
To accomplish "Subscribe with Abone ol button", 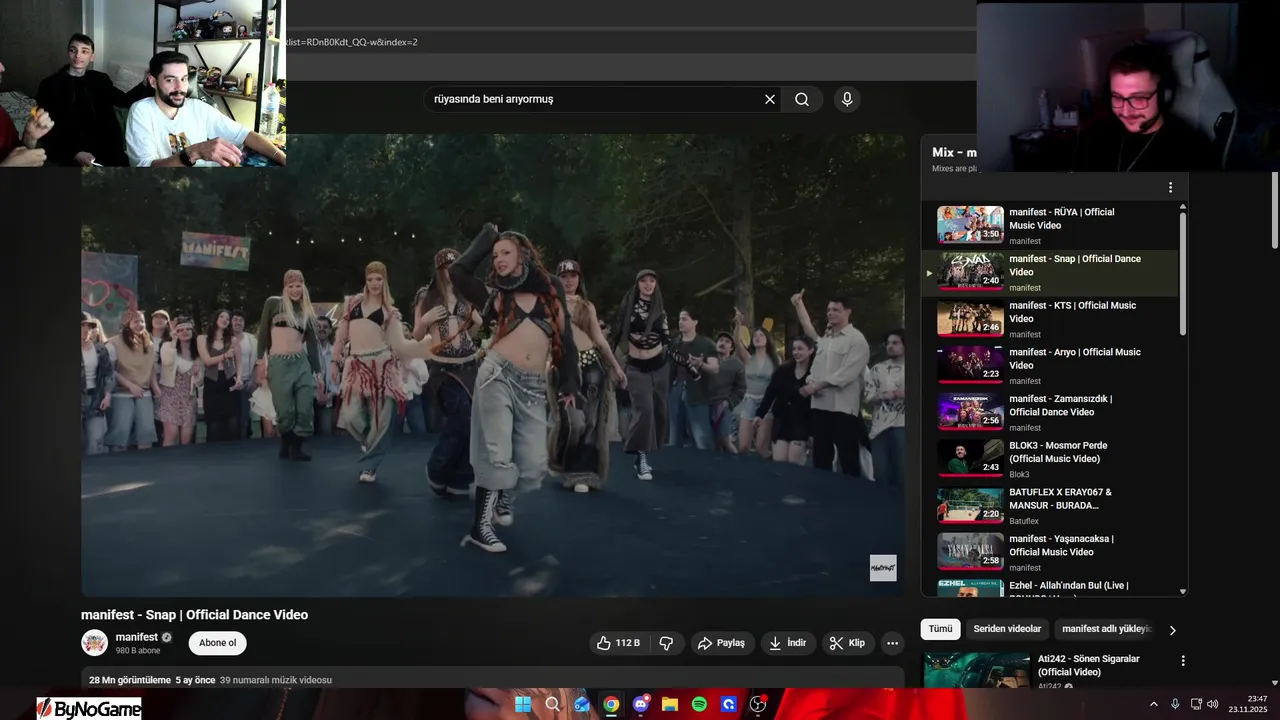I will click(x=218, y=643).
